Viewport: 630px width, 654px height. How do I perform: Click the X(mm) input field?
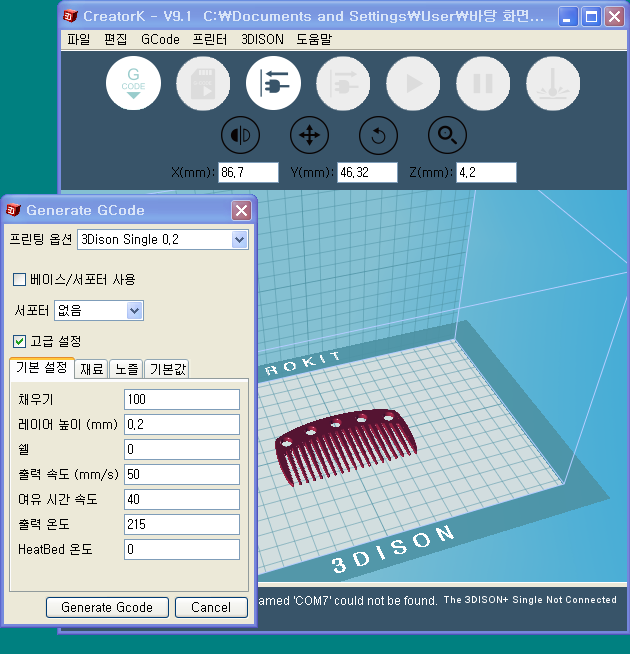pos(248,172)
